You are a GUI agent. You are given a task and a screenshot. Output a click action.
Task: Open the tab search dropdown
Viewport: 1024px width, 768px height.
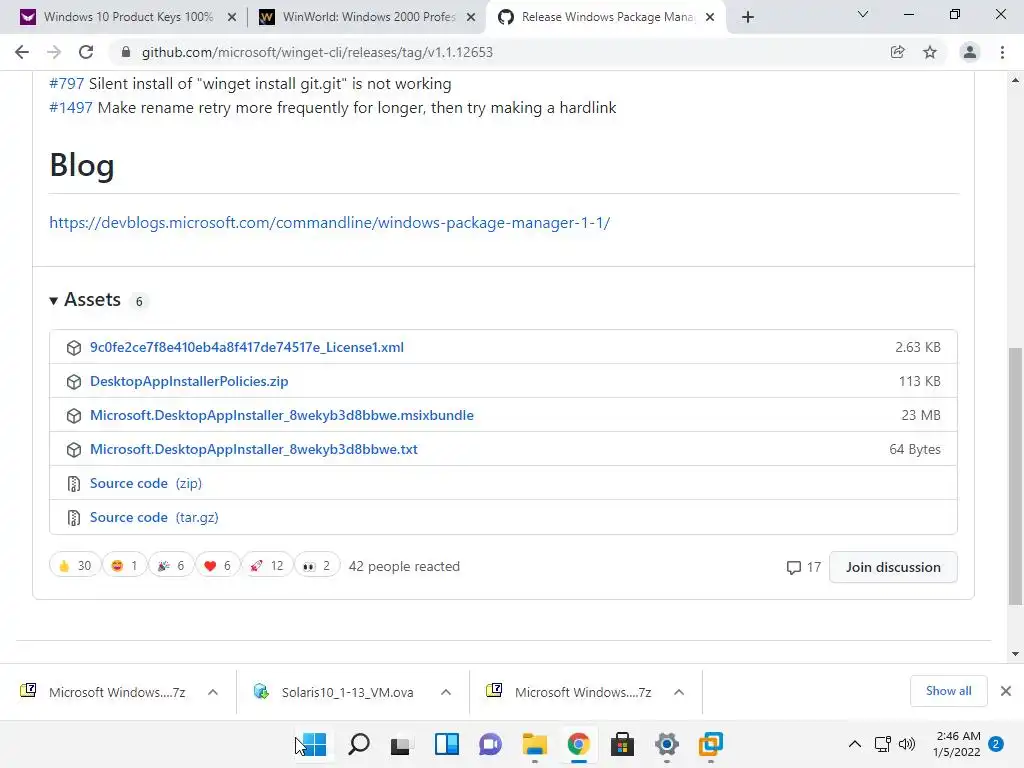(x=863, y=14)
